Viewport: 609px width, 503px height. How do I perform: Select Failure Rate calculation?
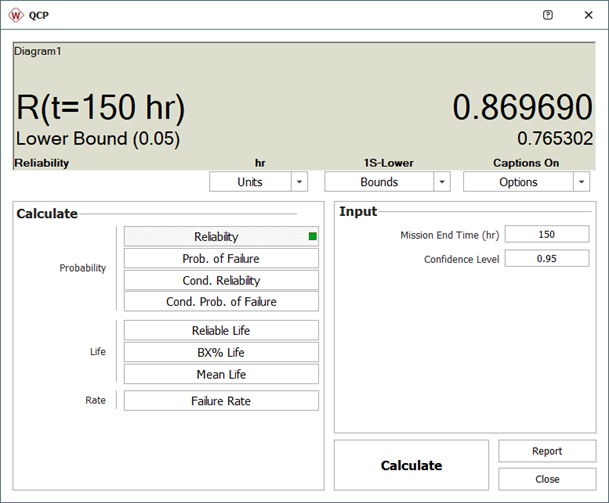pyautogui.click(x=221, y=401)
